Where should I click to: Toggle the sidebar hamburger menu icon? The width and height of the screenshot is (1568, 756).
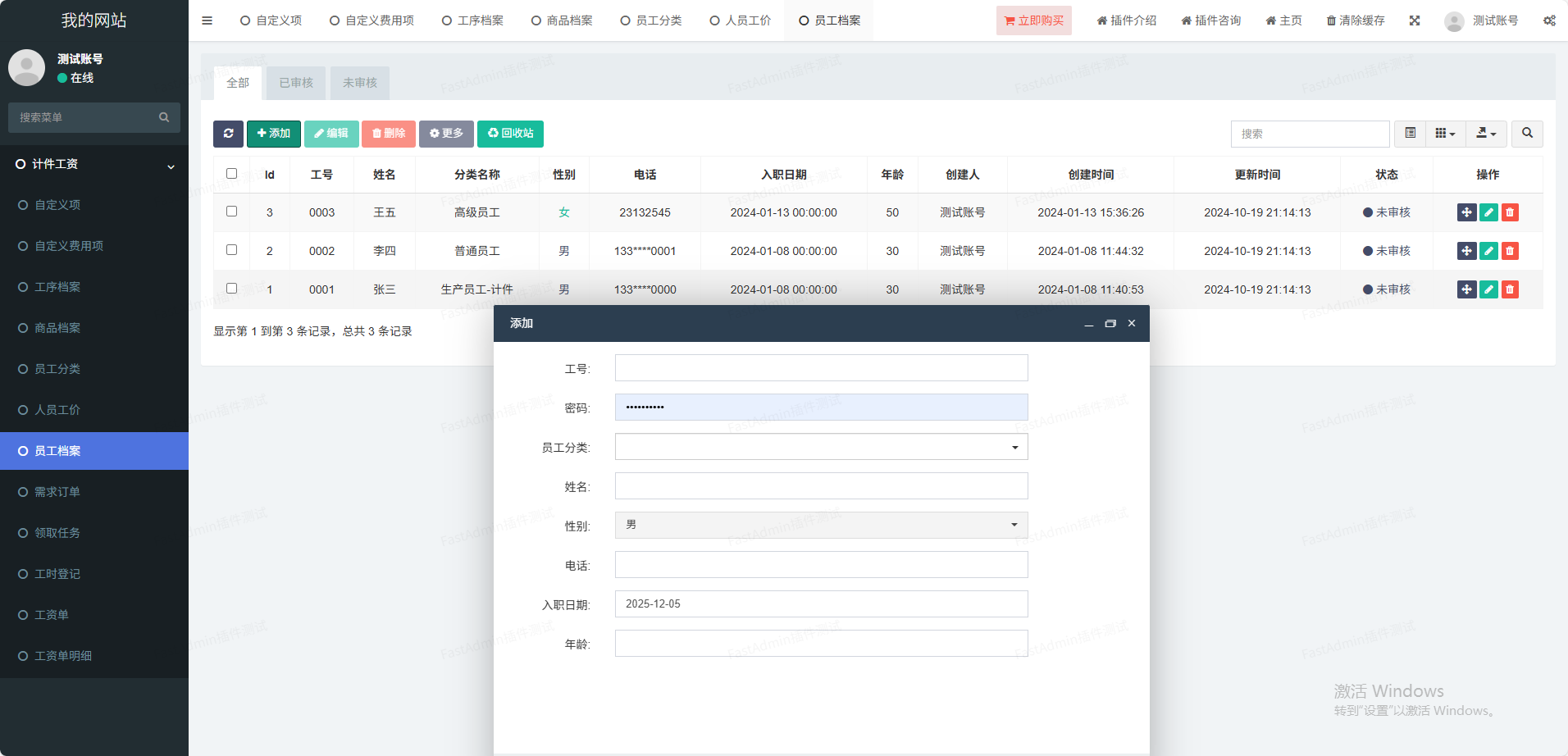207,20
